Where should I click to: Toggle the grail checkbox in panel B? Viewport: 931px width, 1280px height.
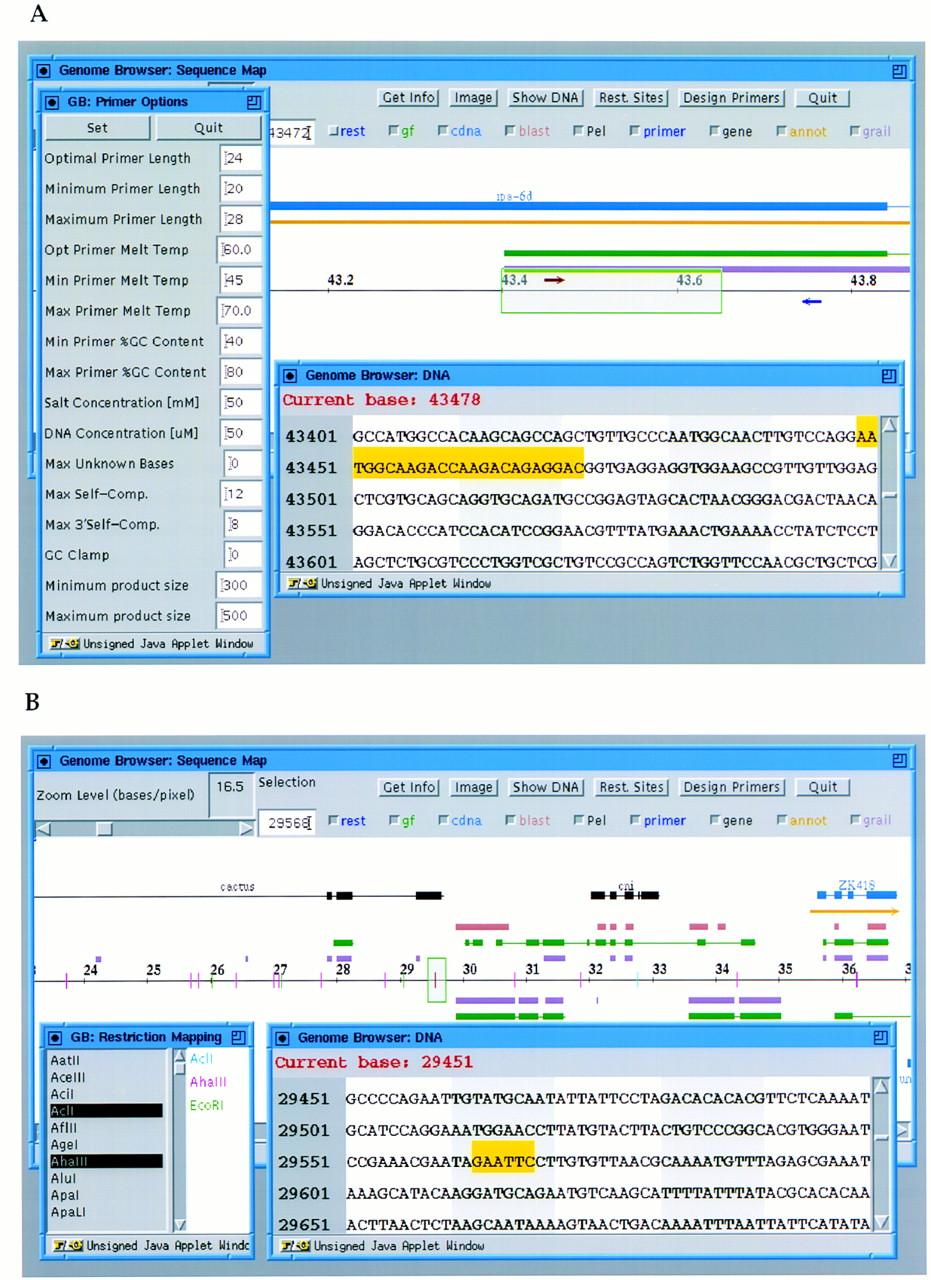click(854, 820)
